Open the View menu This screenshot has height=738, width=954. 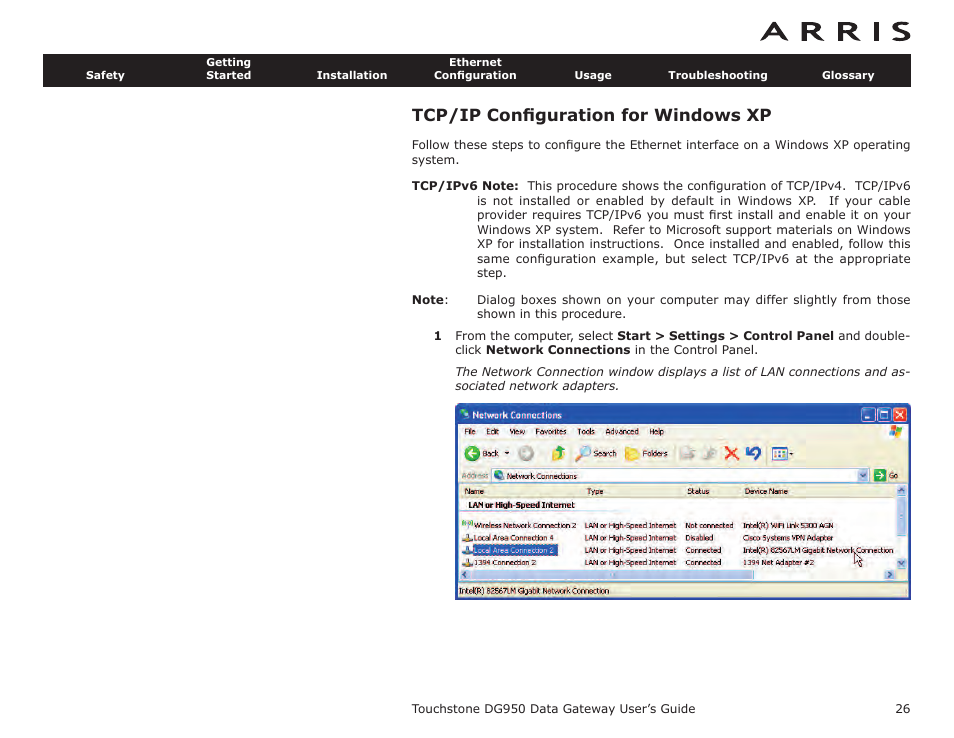(517, 431)
